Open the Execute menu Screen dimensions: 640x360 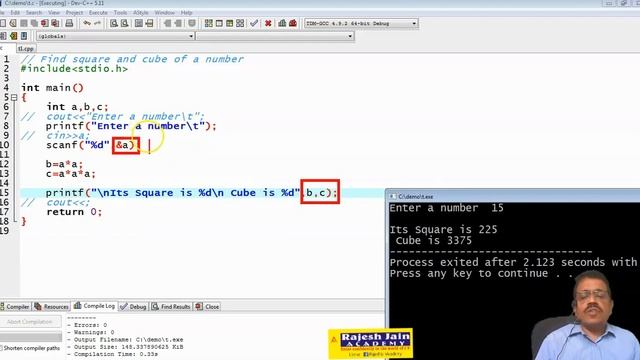[98, 13]
